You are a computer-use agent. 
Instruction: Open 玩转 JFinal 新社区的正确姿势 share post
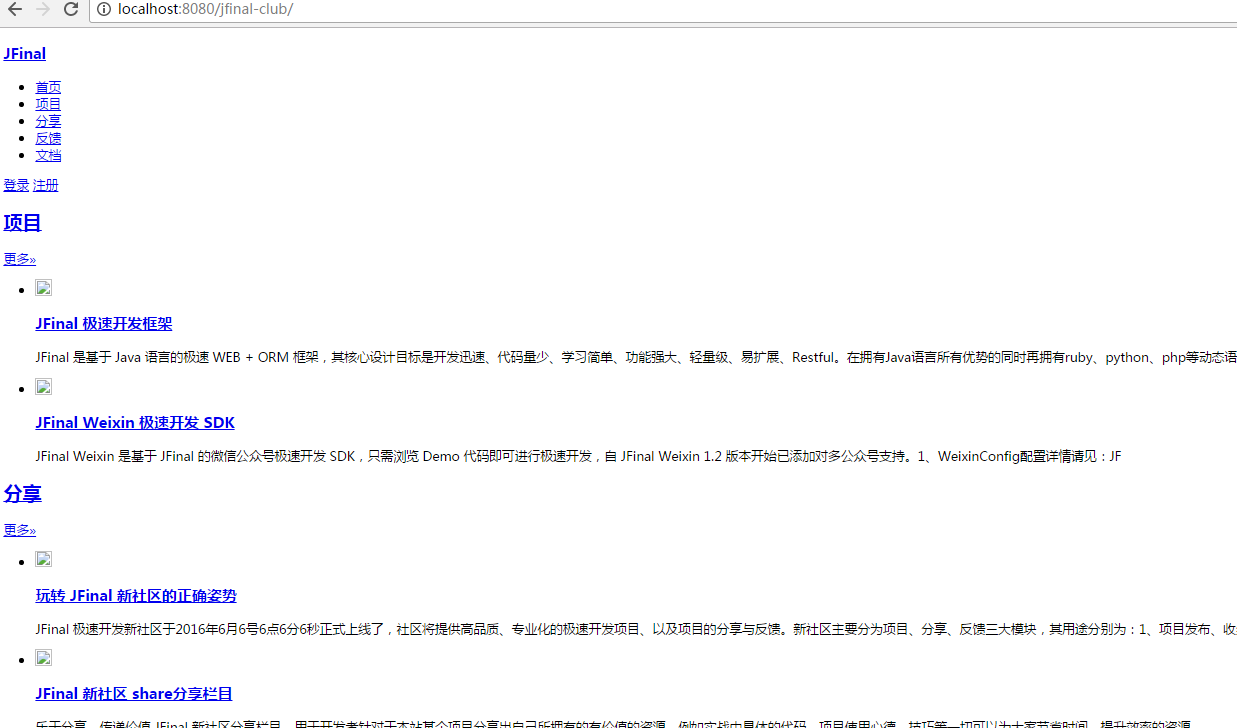[x=136, y=596]
